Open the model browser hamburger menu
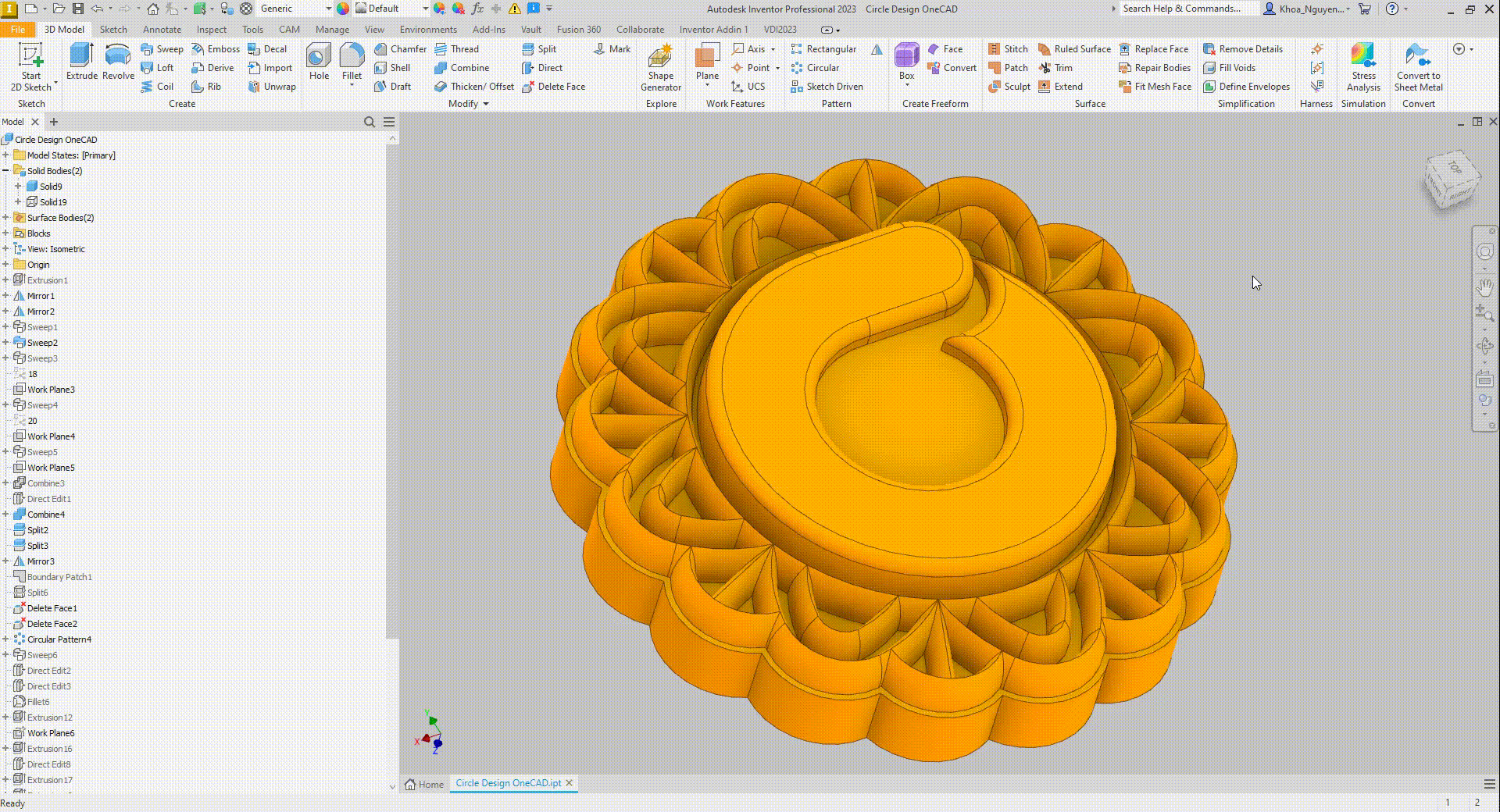The image size is (1500, 812). (x=389, y=122)
